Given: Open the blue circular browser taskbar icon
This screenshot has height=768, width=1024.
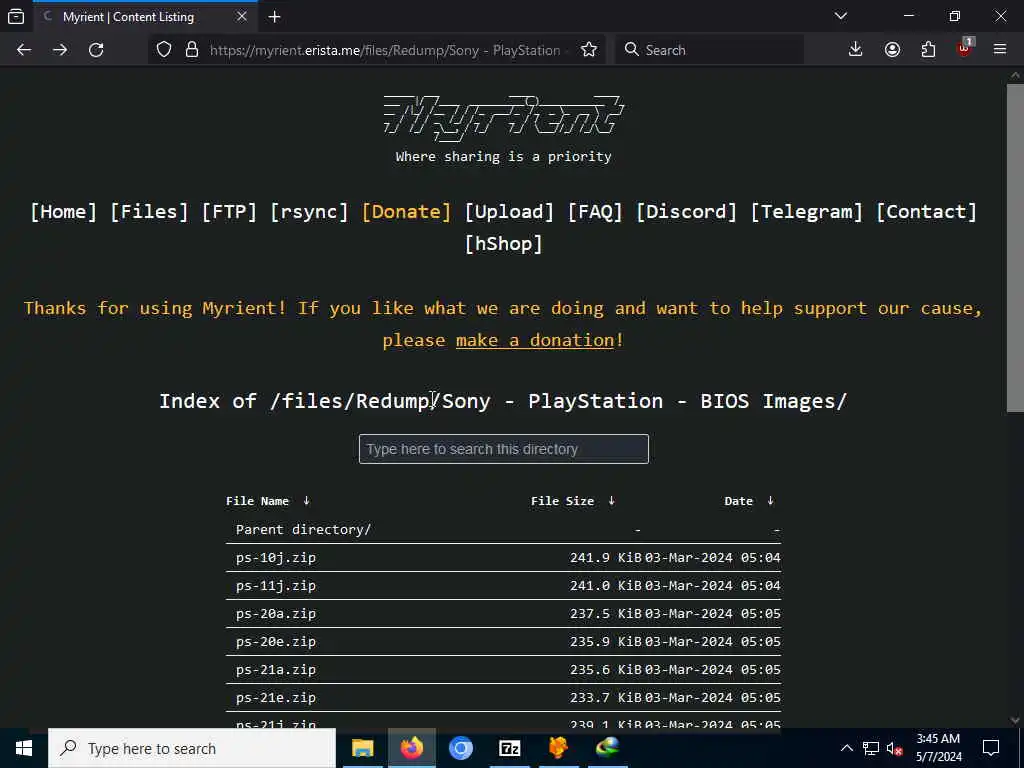Looking at the screenshot, I should [x=460, y=748].
